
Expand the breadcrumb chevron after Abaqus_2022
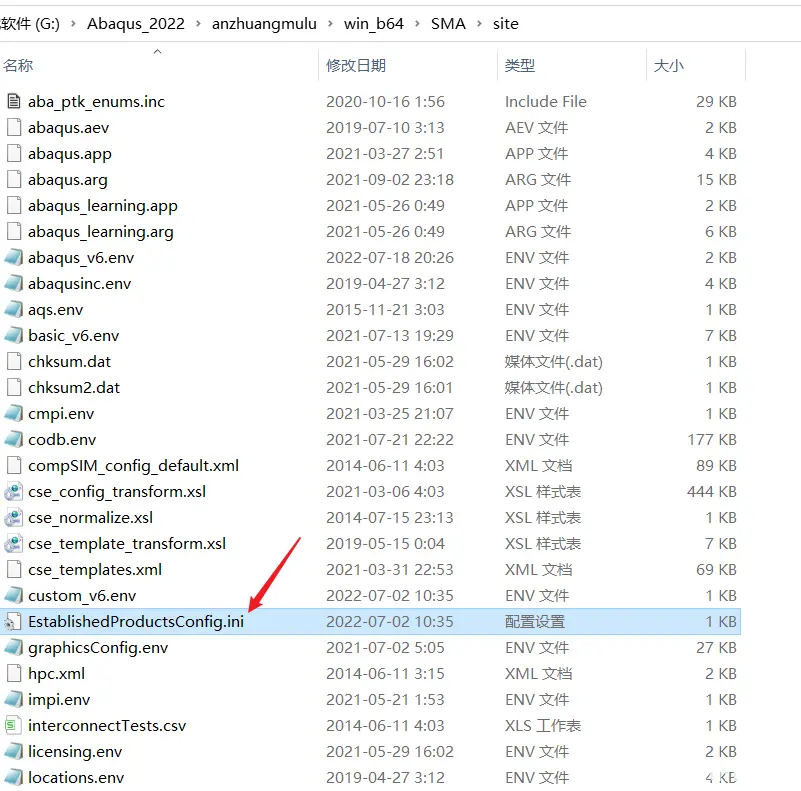coord(198,24)
